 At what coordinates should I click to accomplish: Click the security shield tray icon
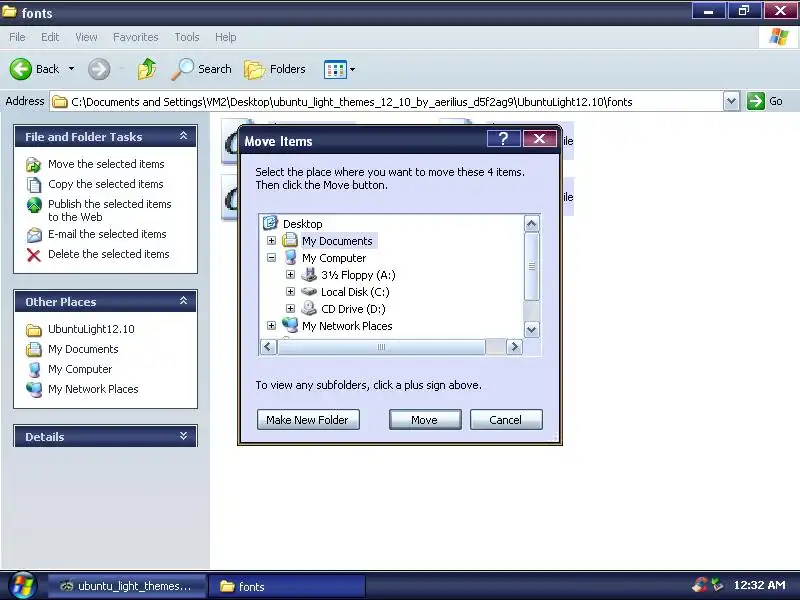(700, 585)
